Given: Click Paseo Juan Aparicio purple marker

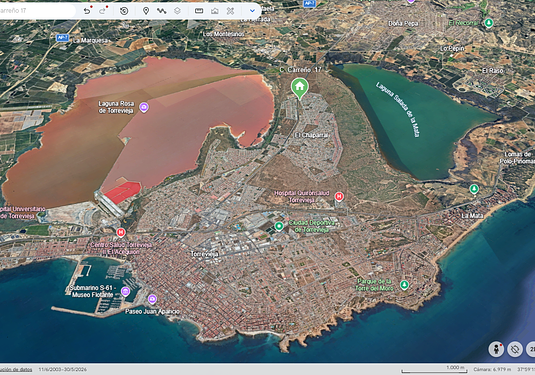Looking at the screenshot, I should 152,299.
